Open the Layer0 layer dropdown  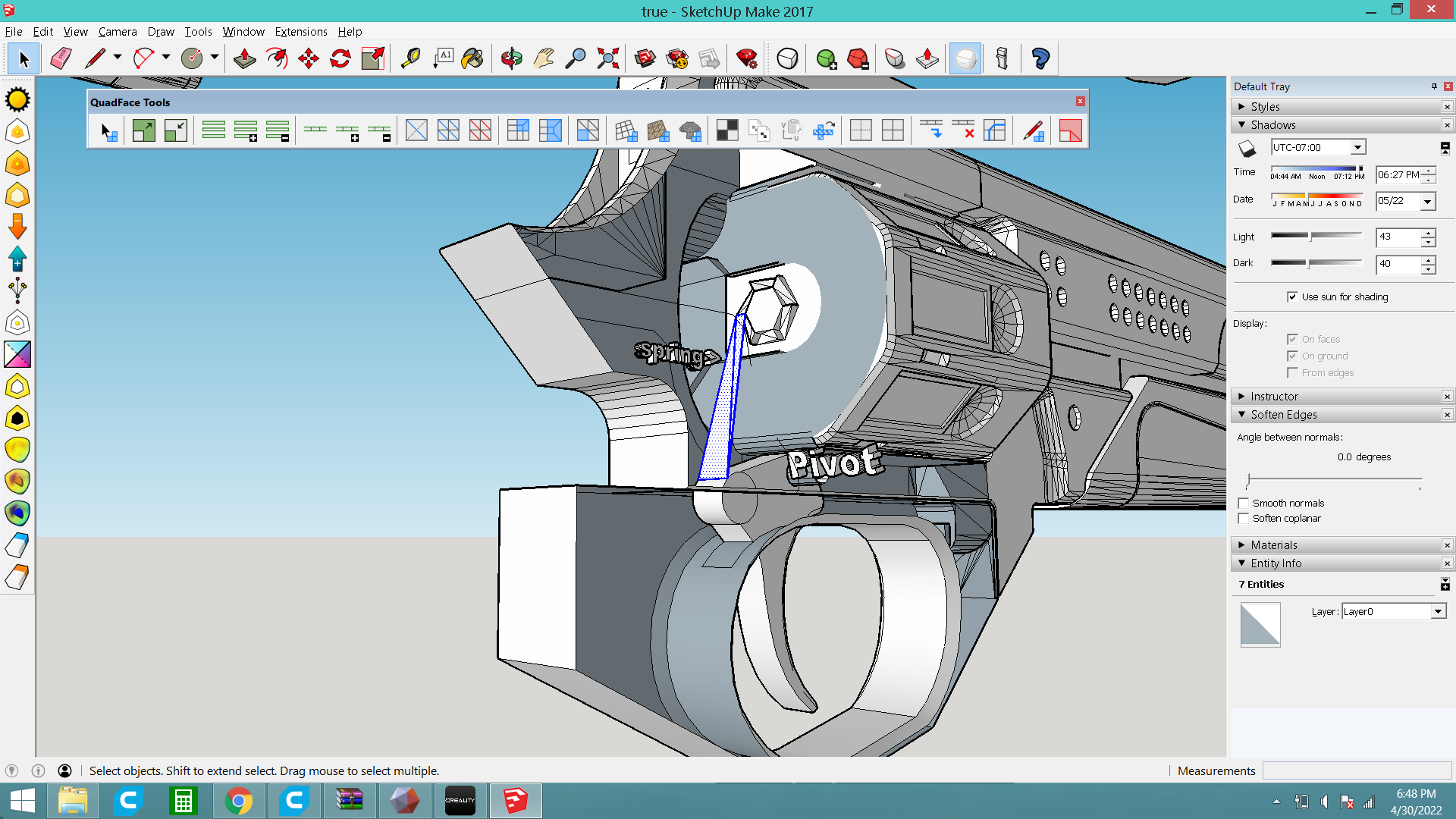[x=1438, y=612]
